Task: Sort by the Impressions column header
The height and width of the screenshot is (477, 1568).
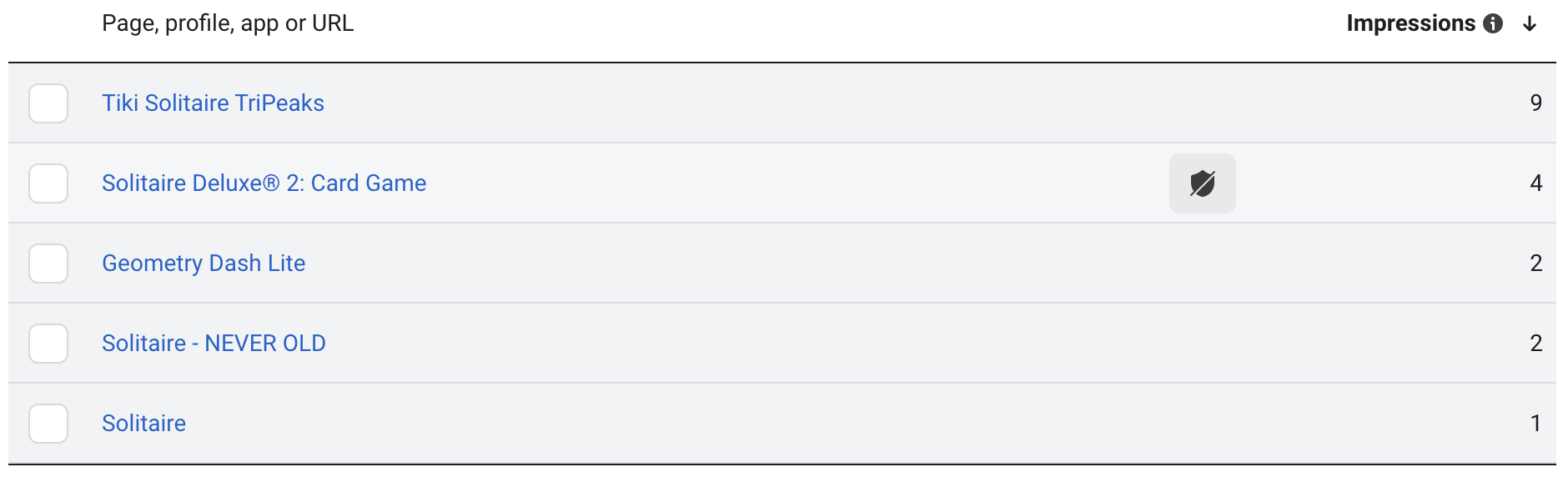Action: coord(1410,23)
